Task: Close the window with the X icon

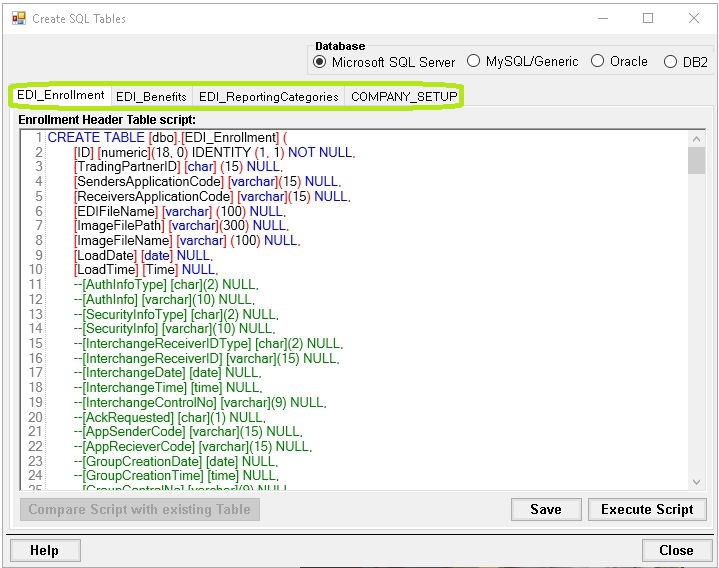Action: [x=694, y=18]
